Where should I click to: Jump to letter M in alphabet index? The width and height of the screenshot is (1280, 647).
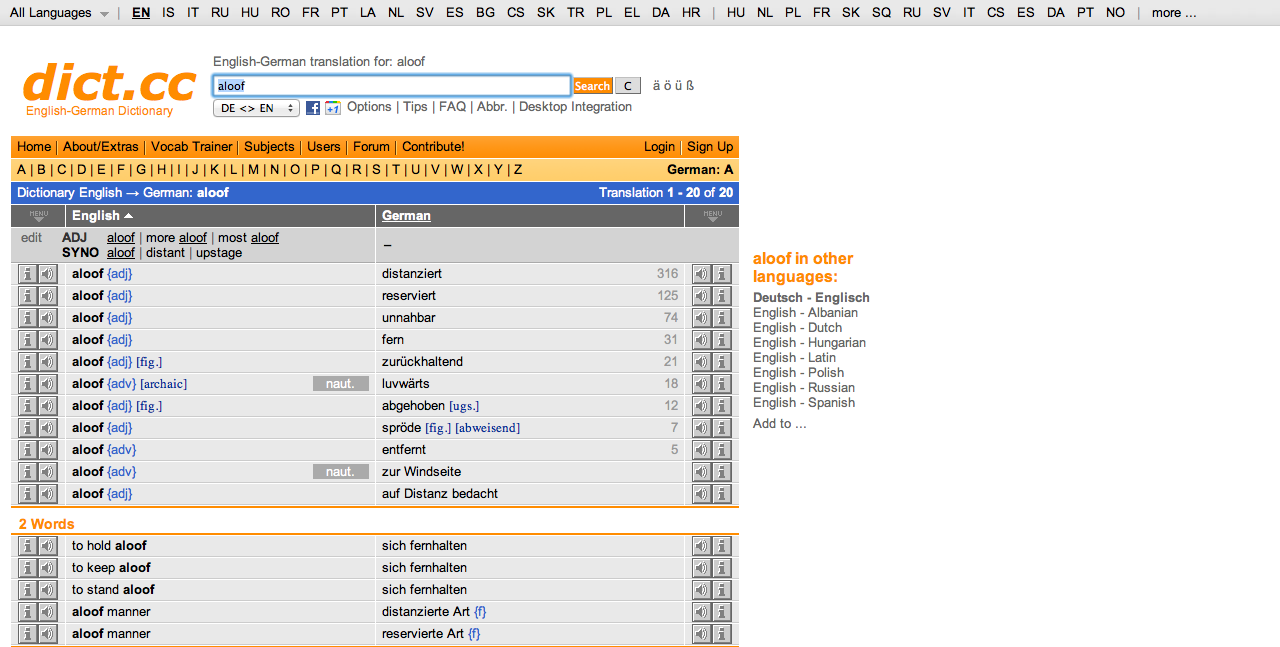click(x=253, y=170)
